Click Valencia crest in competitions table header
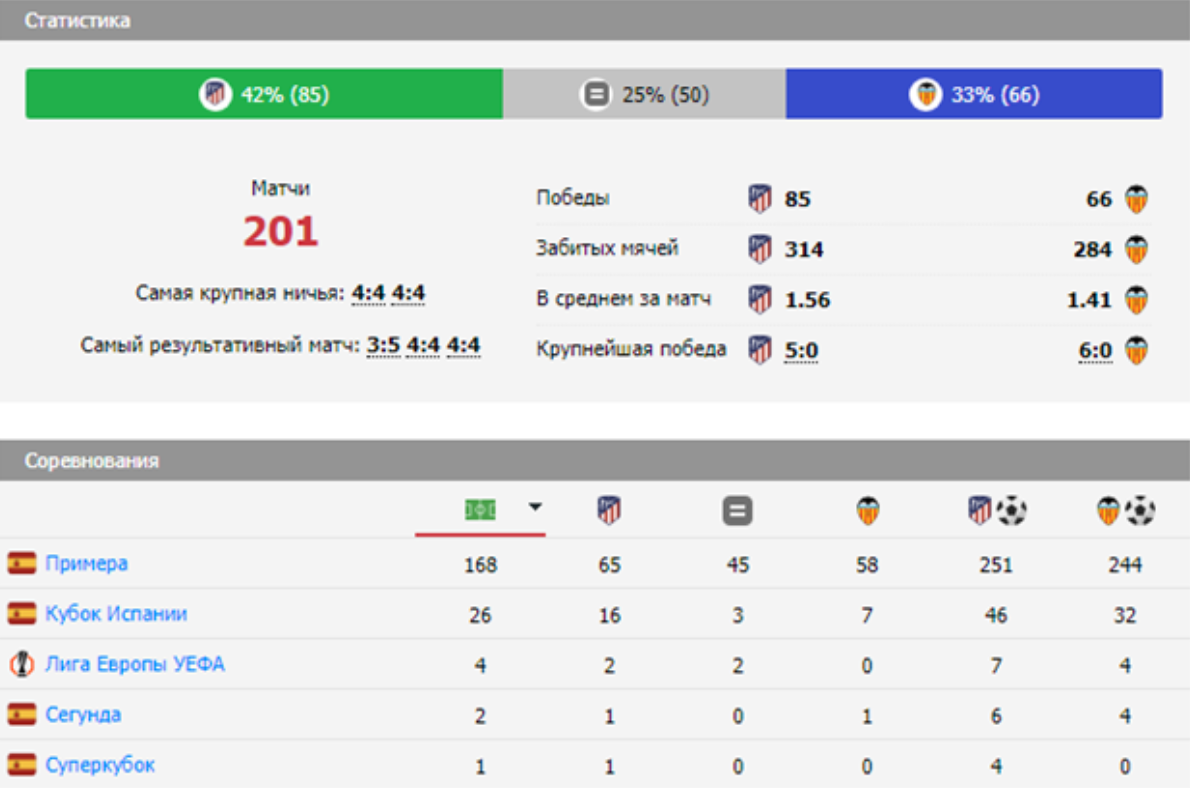The width and height of the screenshot is (1190, 788). coord(867,512)
